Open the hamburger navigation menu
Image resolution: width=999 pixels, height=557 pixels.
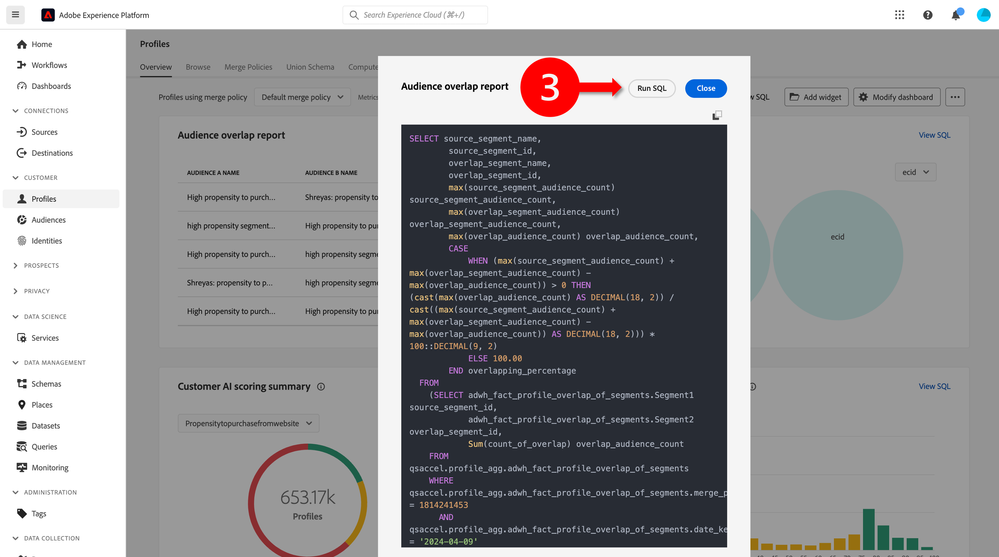point(15,15)
